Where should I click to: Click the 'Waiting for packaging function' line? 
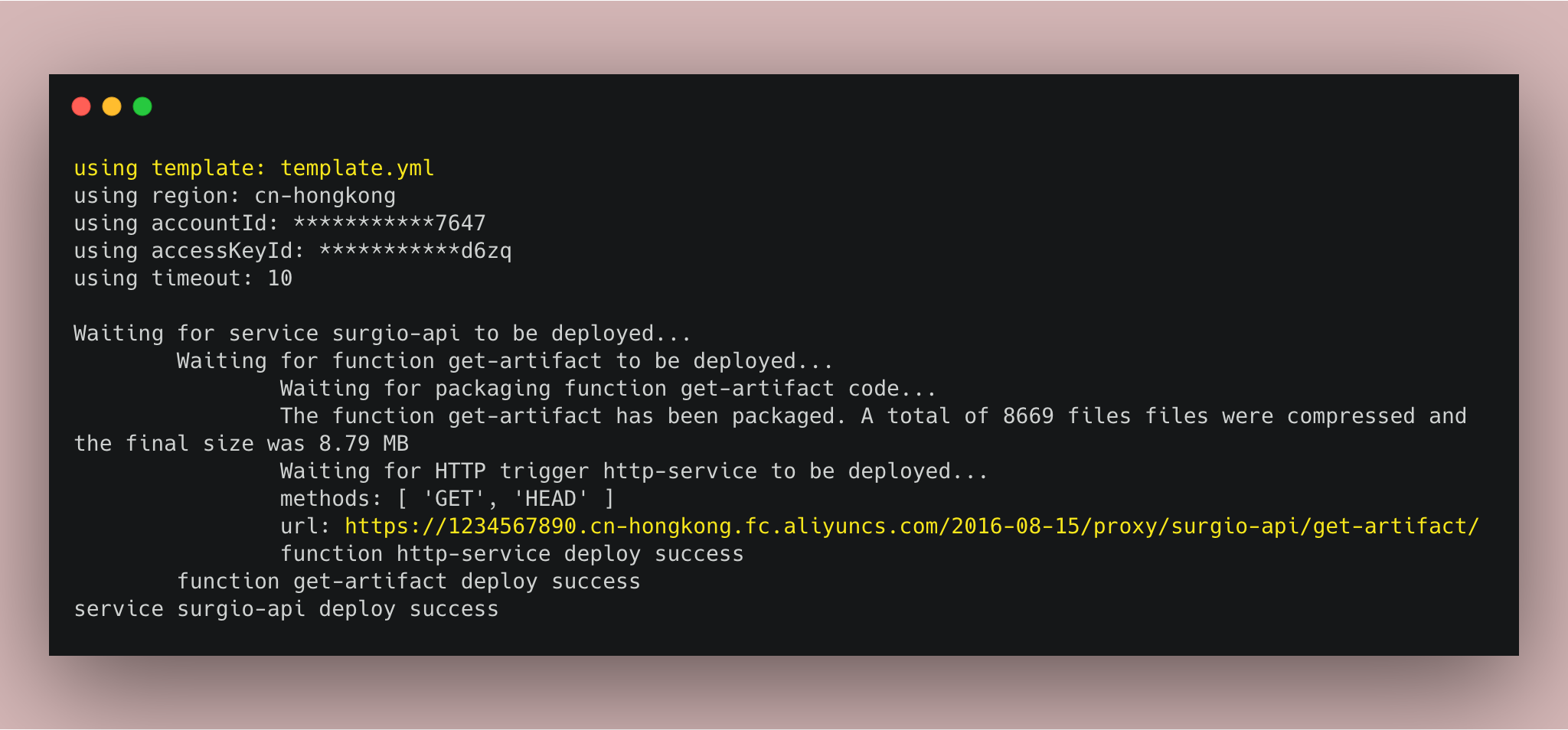pos(609,389)
